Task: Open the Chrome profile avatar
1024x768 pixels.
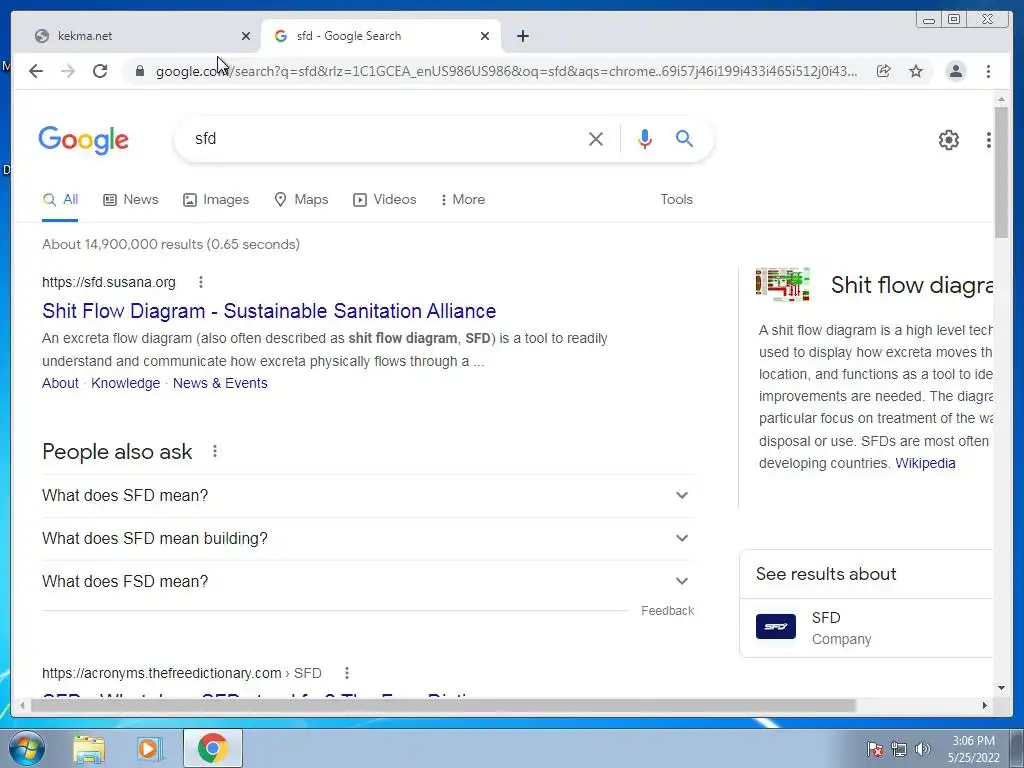Action: tap(955, 71)
